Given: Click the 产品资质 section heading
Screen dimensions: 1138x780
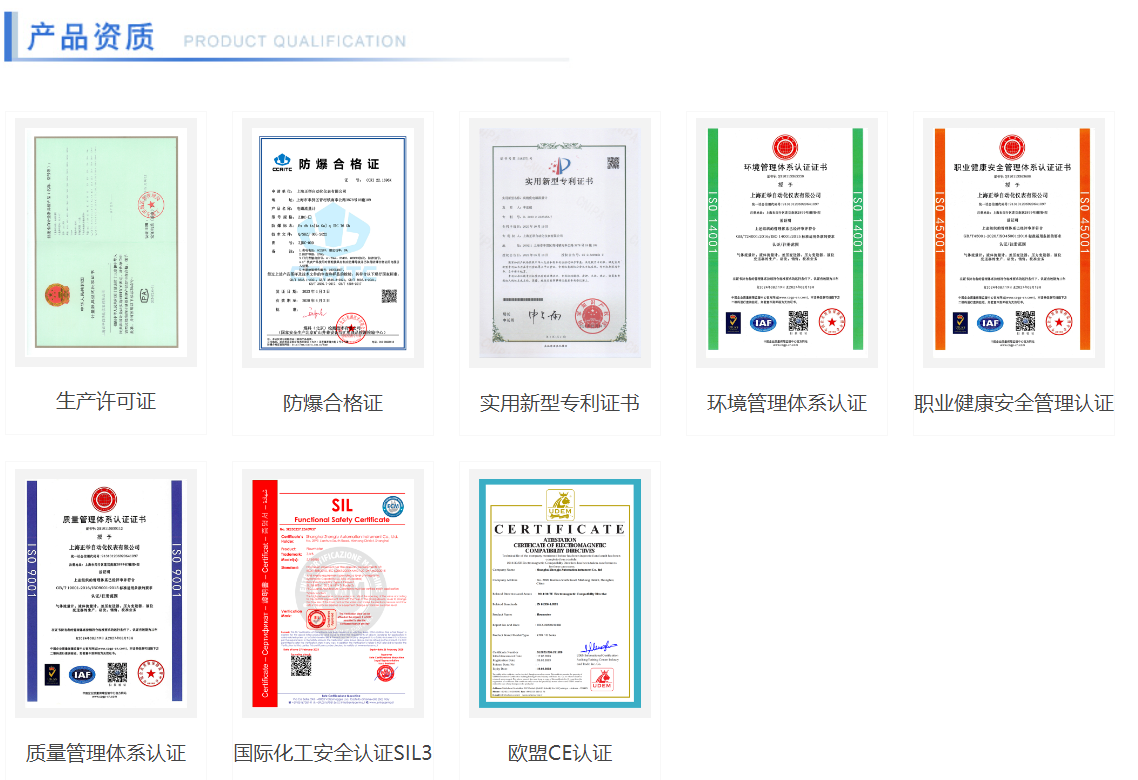Looking at the screenshot, I should point(90,38).
